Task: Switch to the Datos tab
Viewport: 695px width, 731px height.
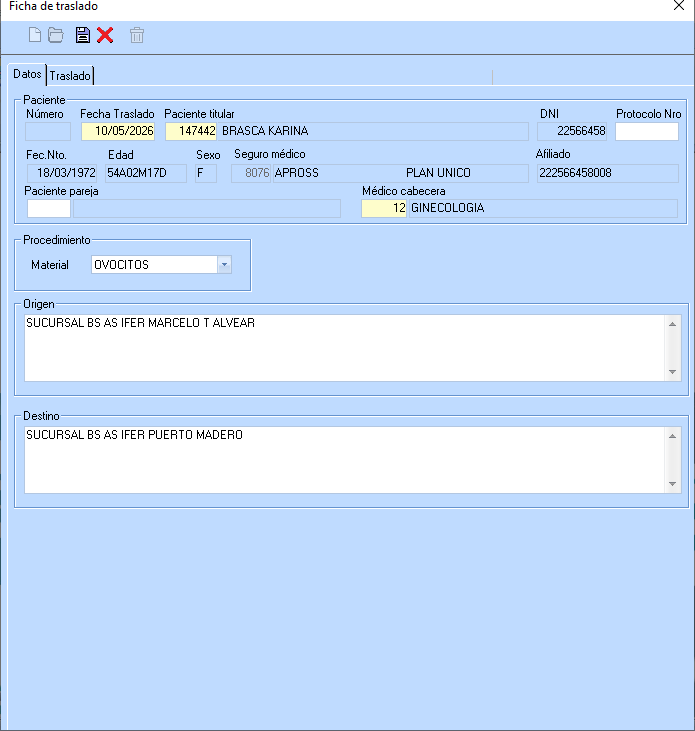Action: pyautogui.click(x=27, y=74)
